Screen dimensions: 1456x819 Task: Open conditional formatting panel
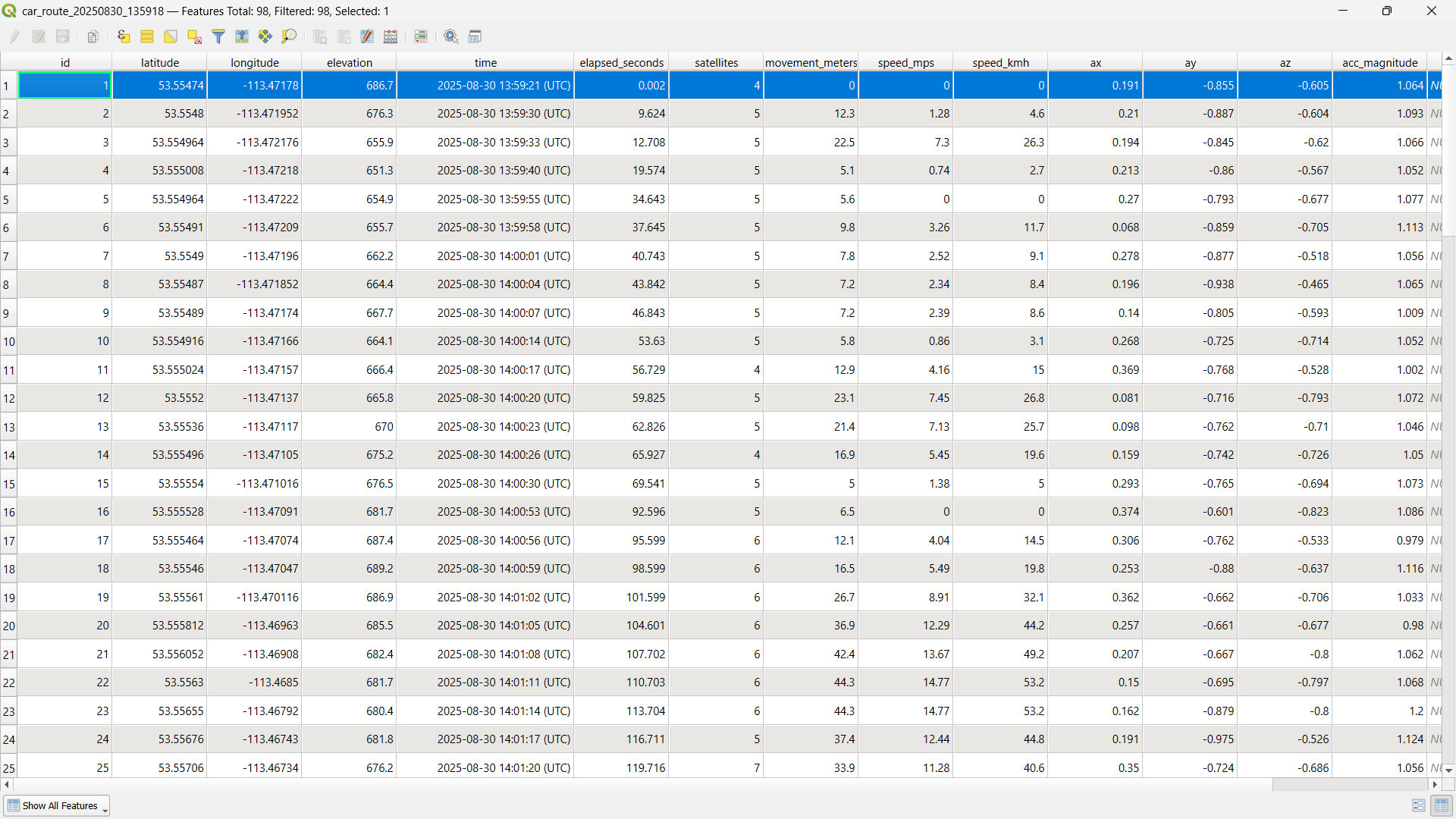pyautogui.click(x=422, y=36)
